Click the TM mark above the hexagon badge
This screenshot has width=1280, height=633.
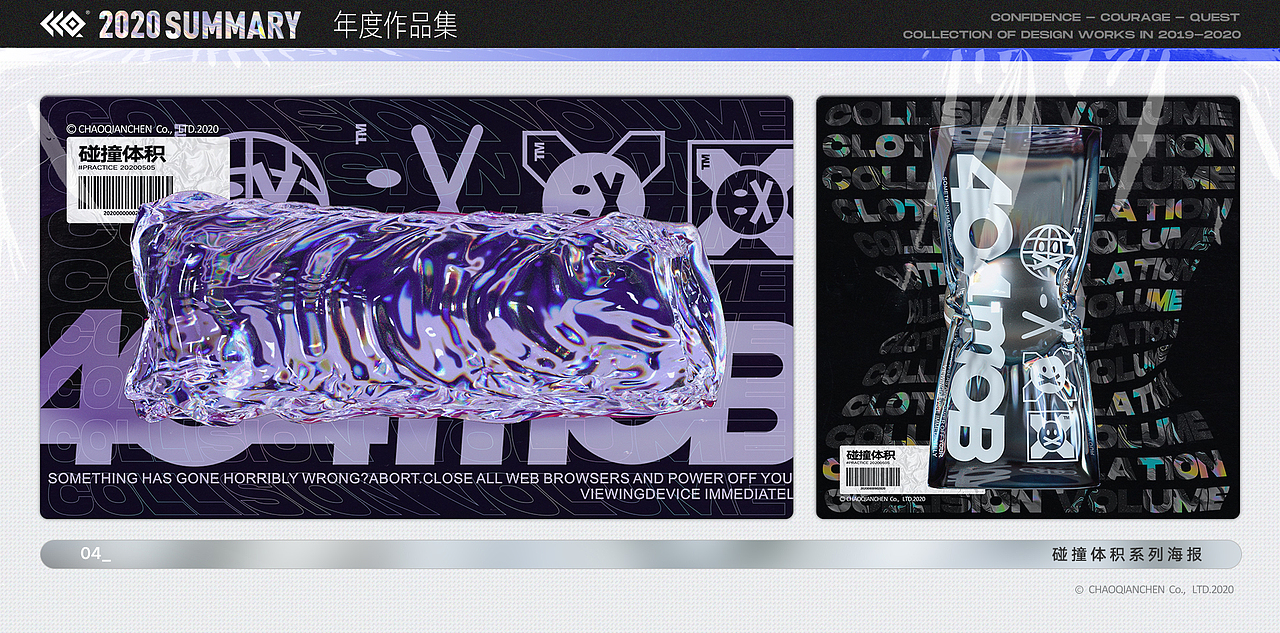point(540,150)
